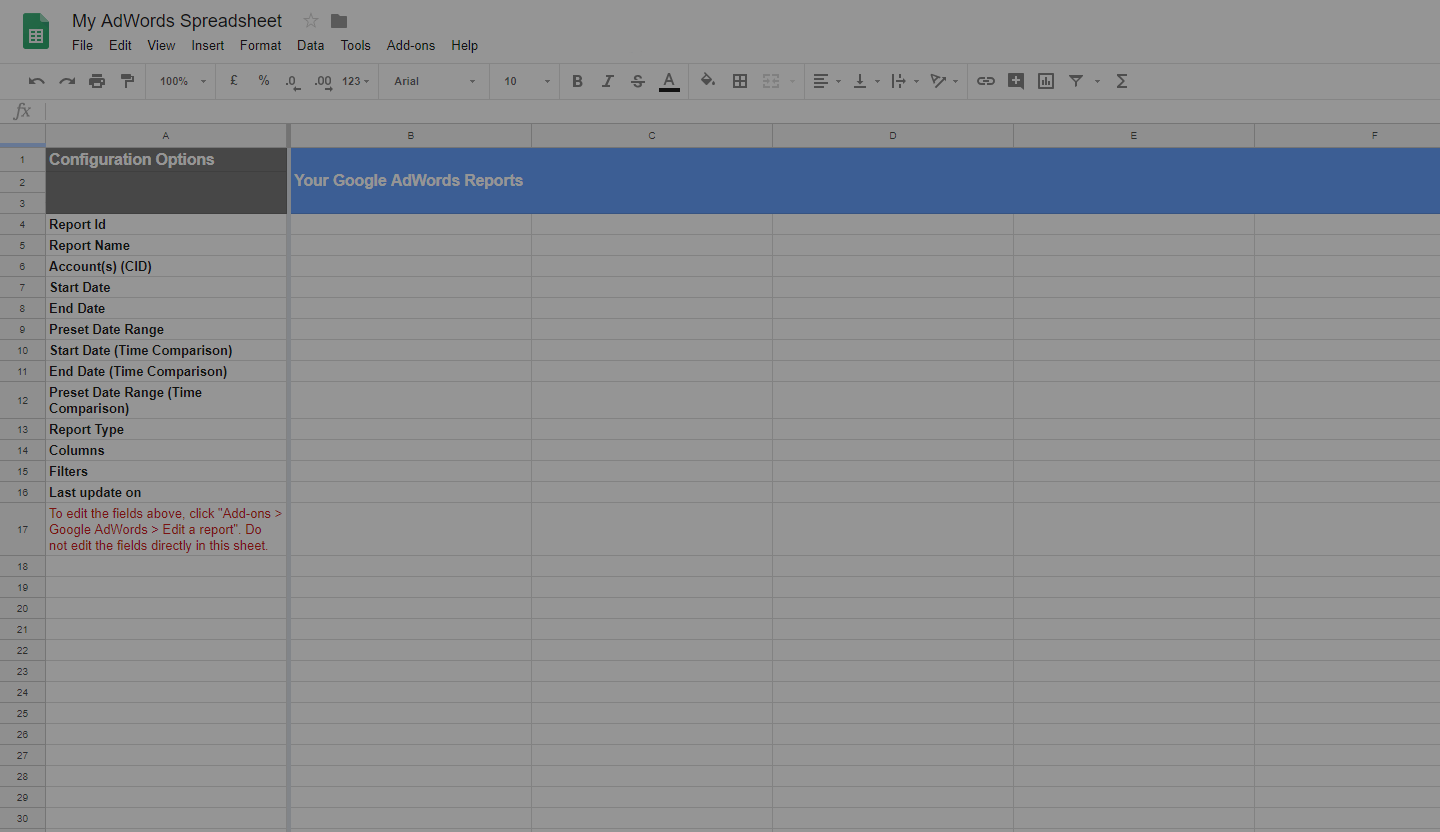
Task: Open the Functions sigma icon
Action: pos(1122,81)
